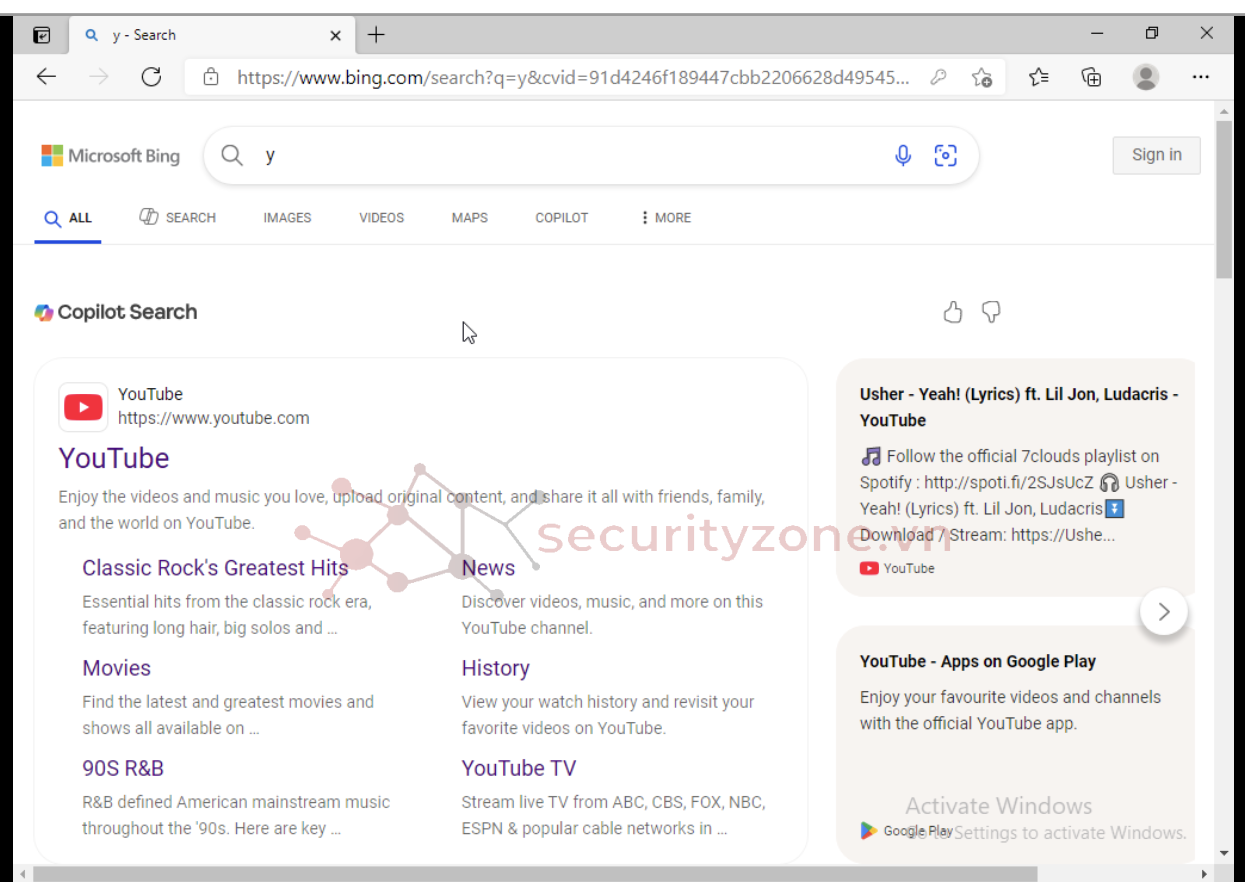Open Tab actions menu icon
Image resolution: width=1245 pixels, height=882 pixels.
(42, 35)
